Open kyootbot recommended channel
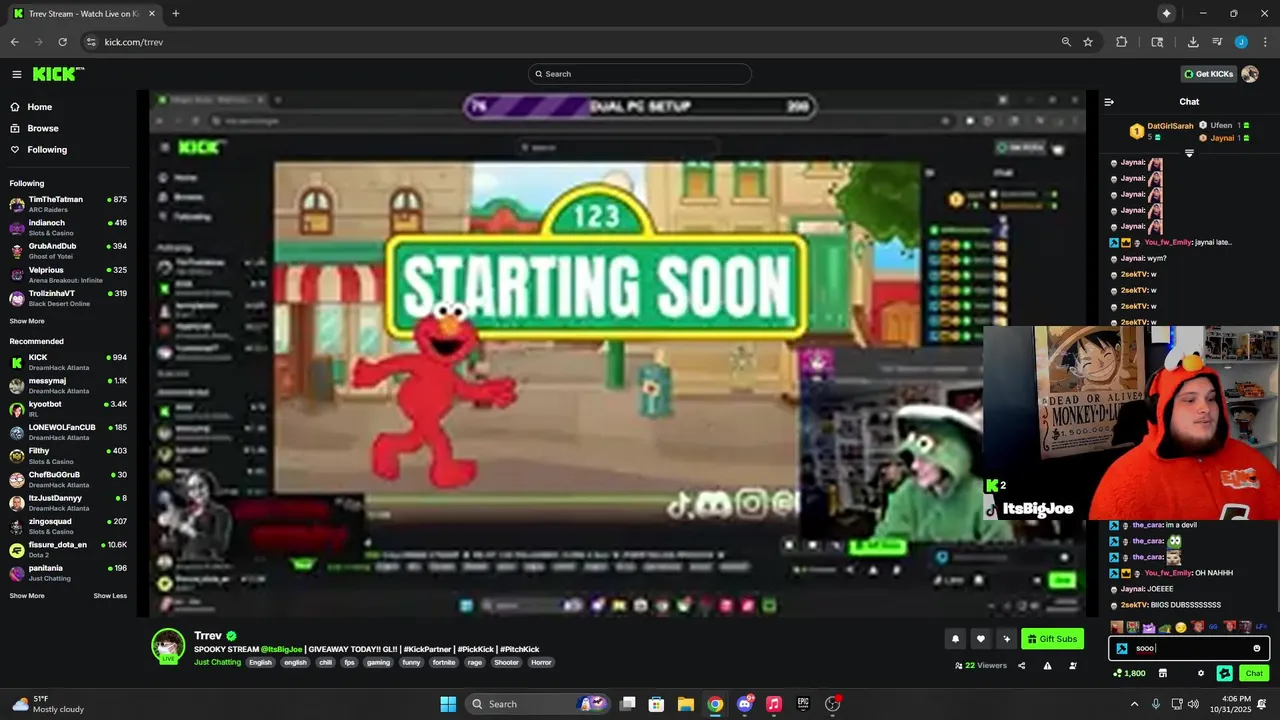 coord(68,408)
